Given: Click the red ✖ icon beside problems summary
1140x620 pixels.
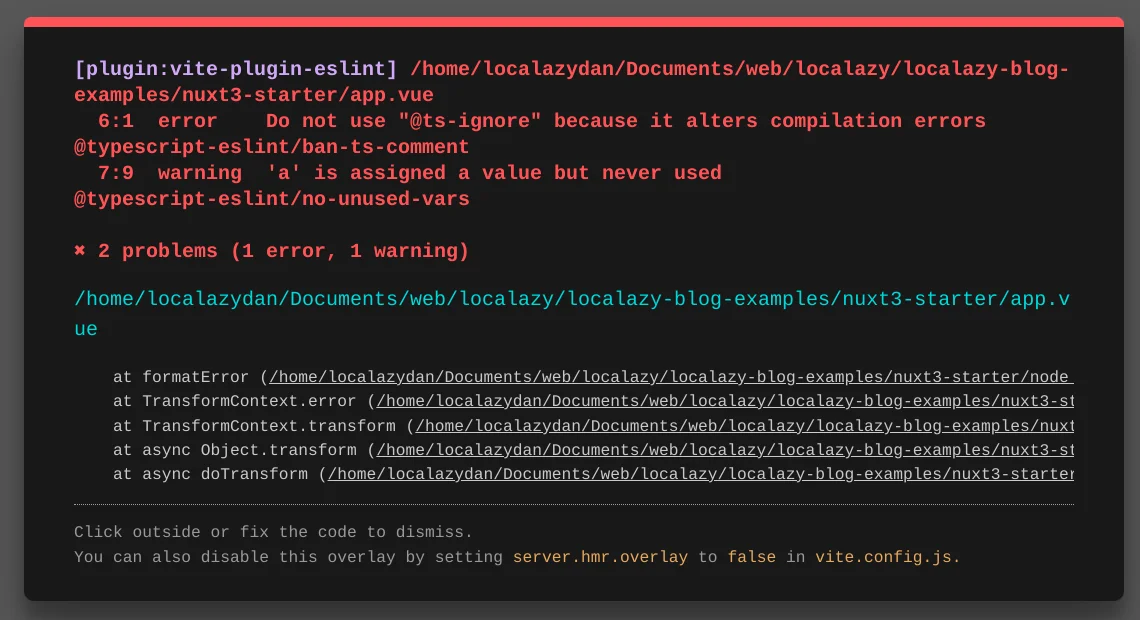Looking at the screenshot, I should point(80,251).
